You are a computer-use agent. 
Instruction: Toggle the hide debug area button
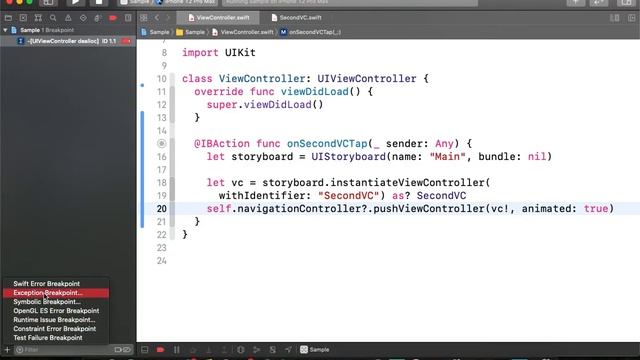click(x=145, y=350)
